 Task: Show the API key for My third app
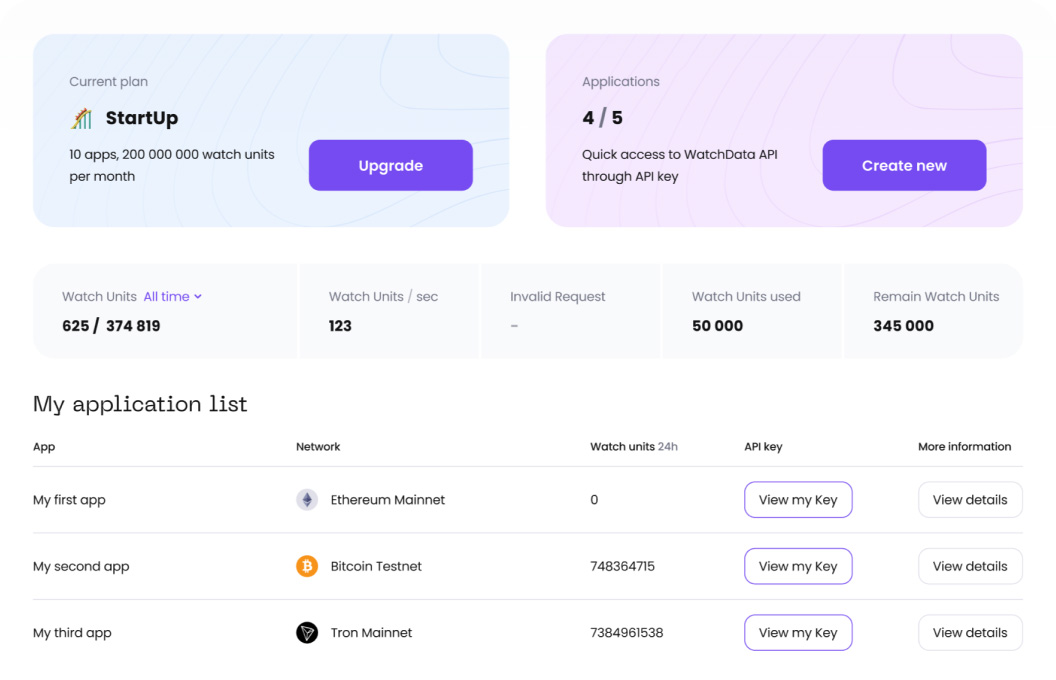click(798, 632)
